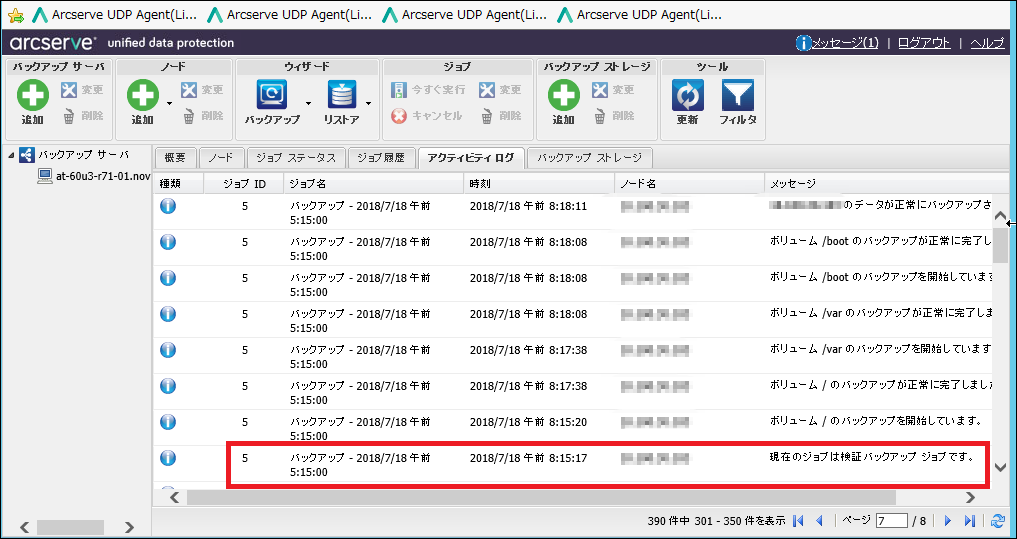
Task: Open the Backup wizard dropdown arrow
Action: click(x=309, y=102)
